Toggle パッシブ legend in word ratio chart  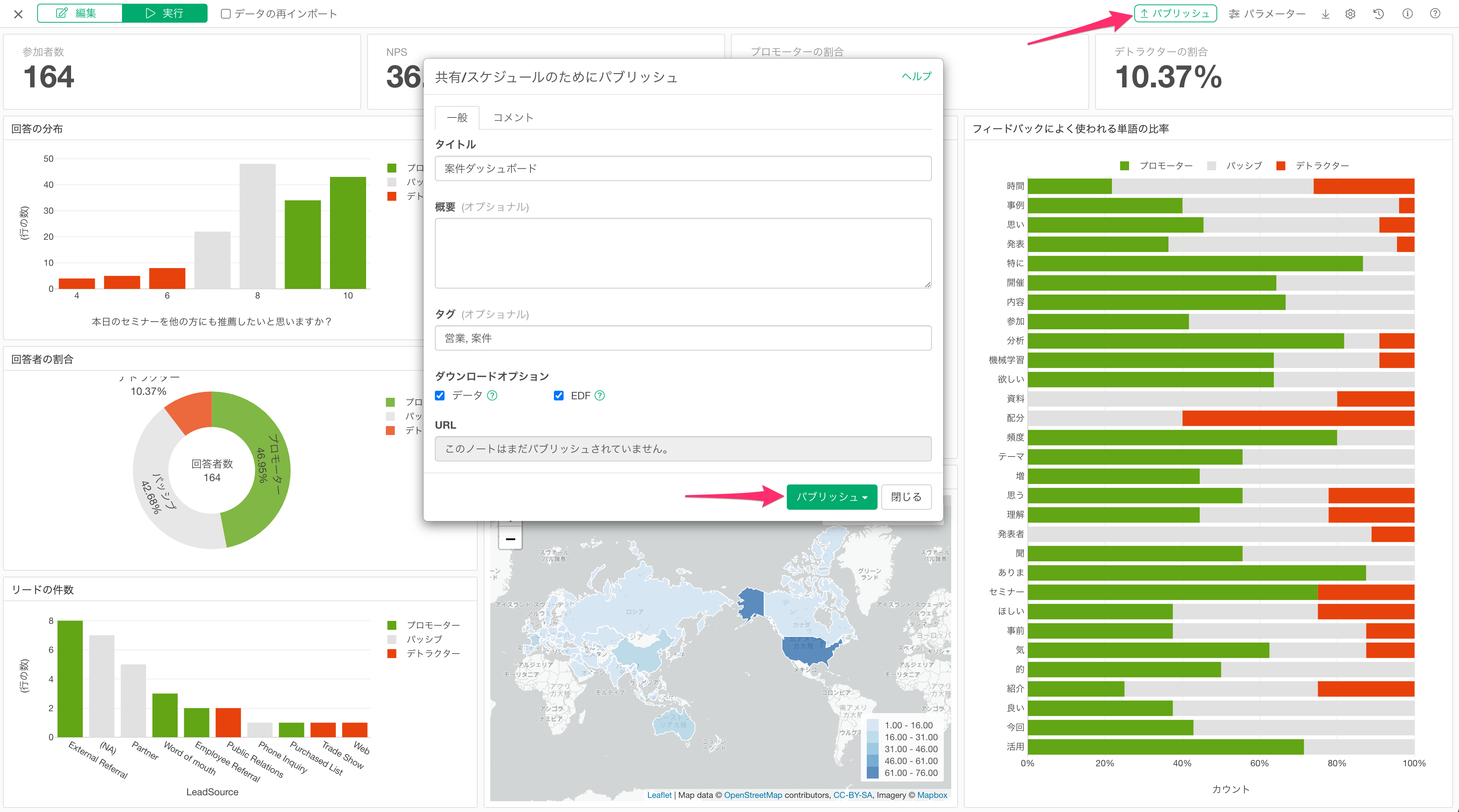(1235, 165)
